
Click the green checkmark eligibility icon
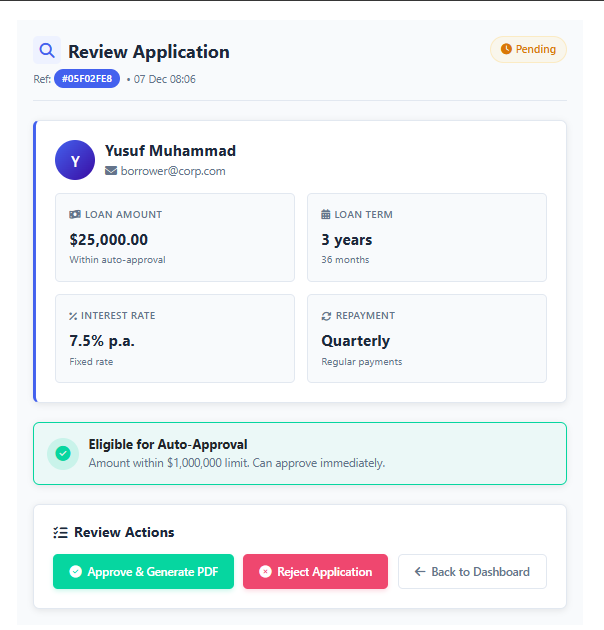(63, 454)
